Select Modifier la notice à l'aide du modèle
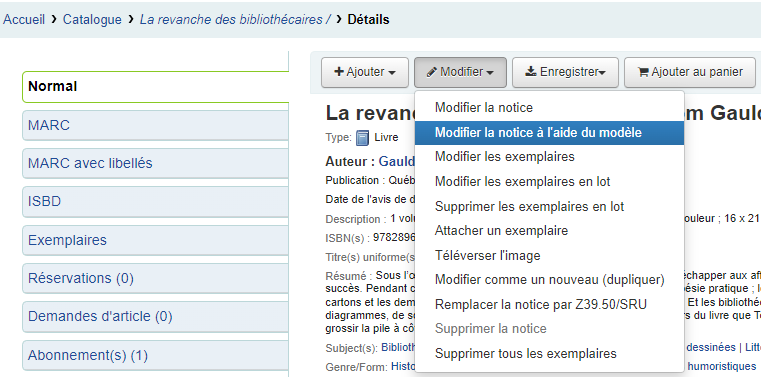This screenshot has height=377, width=761. click(x=549, y=132)
